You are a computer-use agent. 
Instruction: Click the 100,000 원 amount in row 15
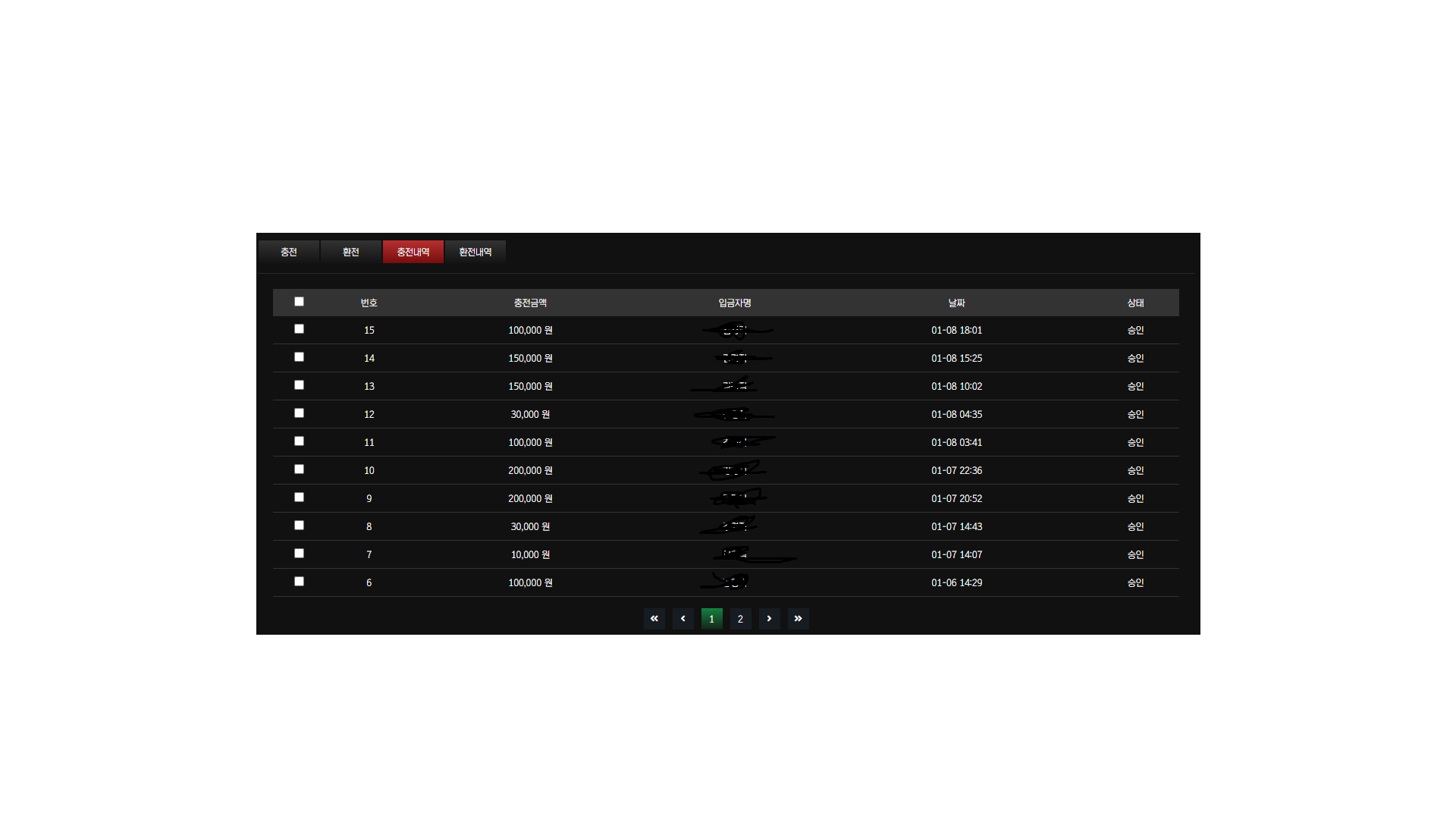530,330
